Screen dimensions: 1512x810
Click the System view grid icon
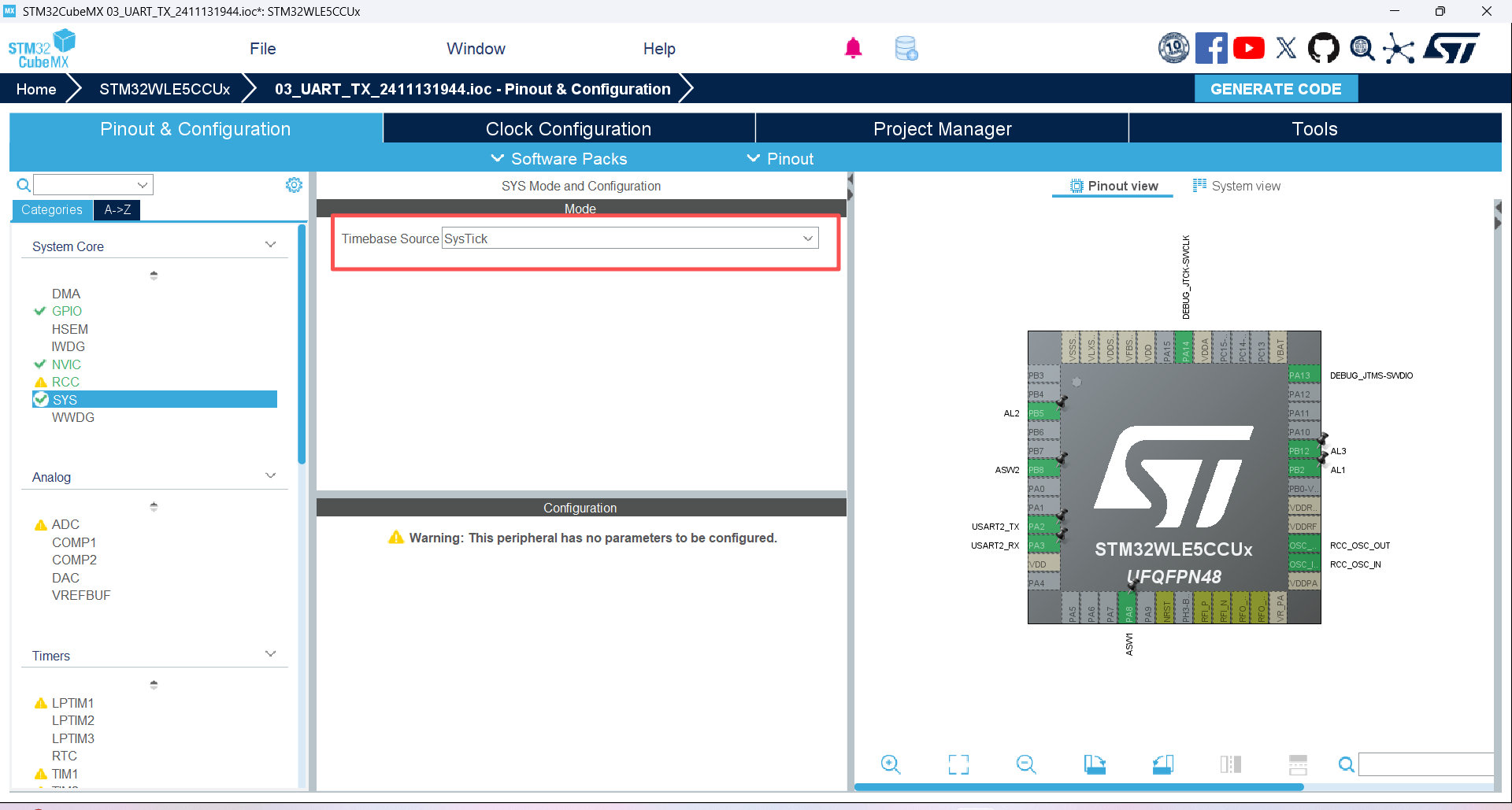pyautogui.click(x=1199, y=186)
